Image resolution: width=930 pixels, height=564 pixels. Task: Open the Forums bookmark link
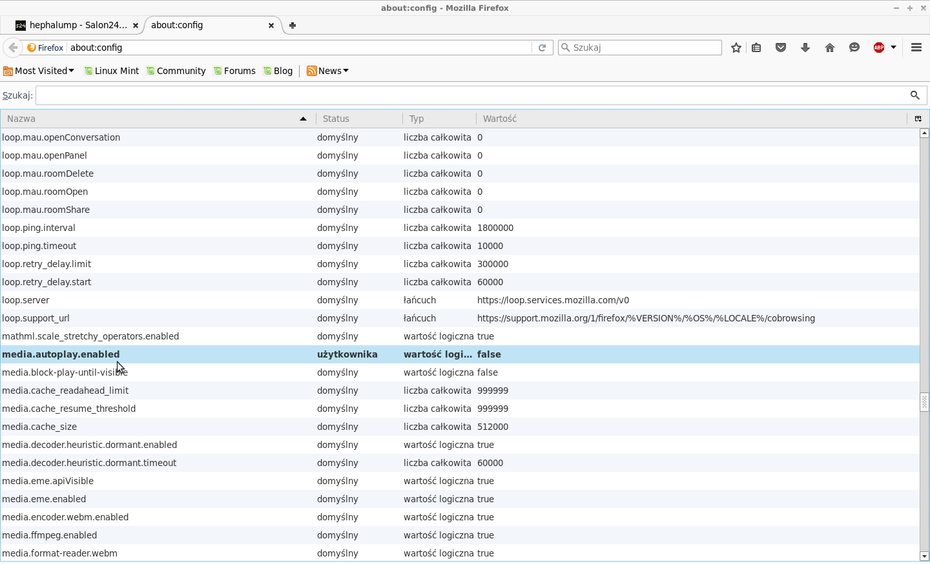[x=233, y=71]
